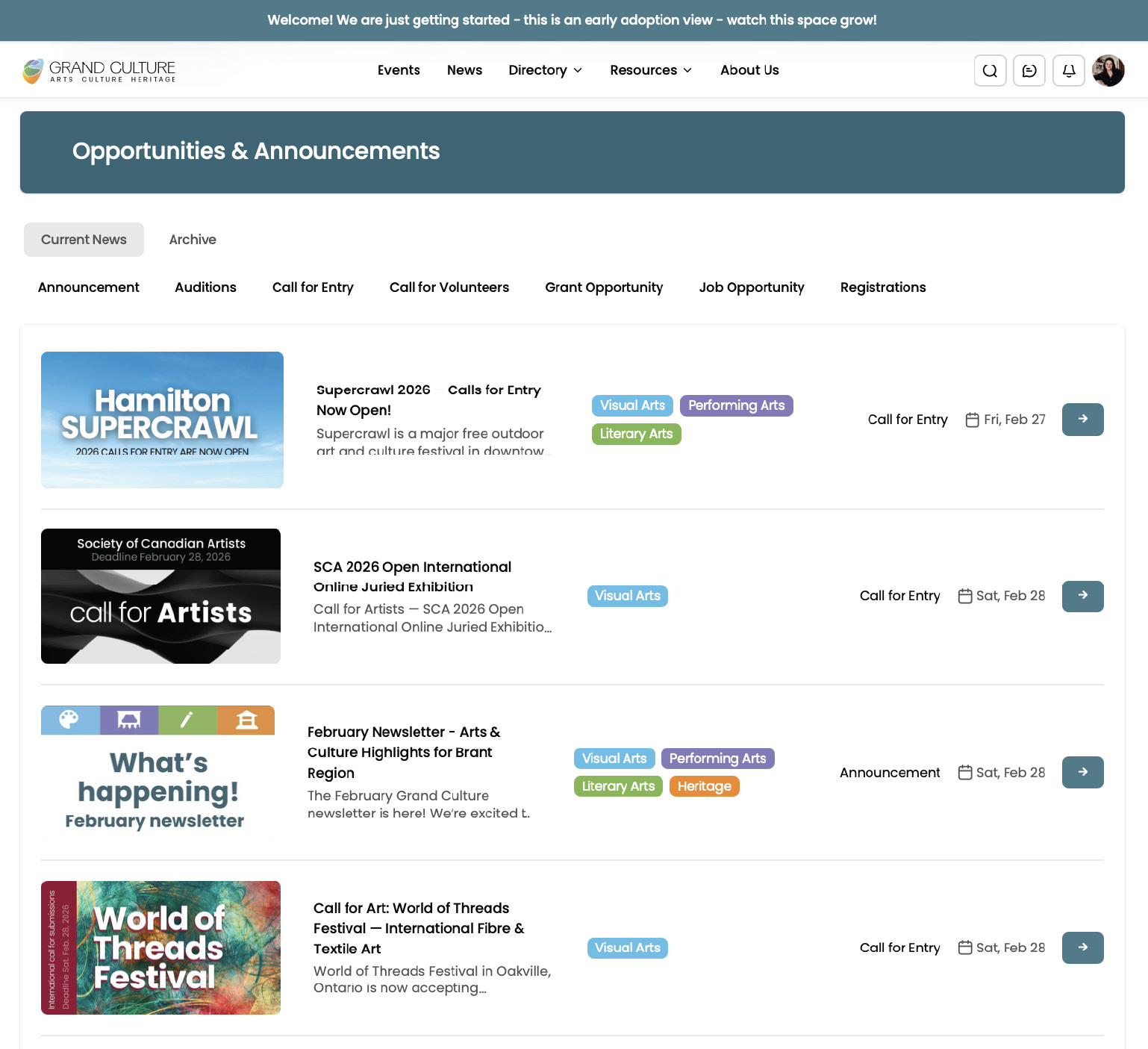This screenshot has width=1148, height=1049.
Task: Switch to the Archive tab
Action: (192, 239)
